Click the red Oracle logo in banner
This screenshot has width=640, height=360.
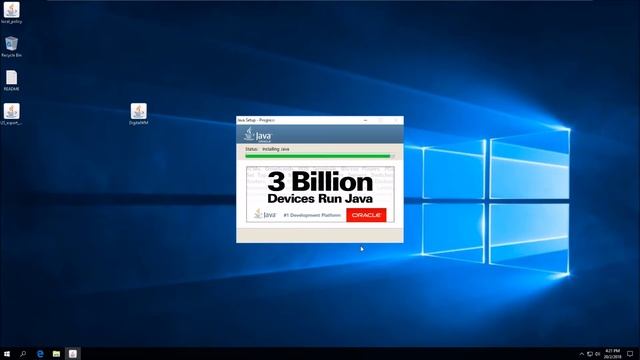pyautogui.click(x=366, y=215)
